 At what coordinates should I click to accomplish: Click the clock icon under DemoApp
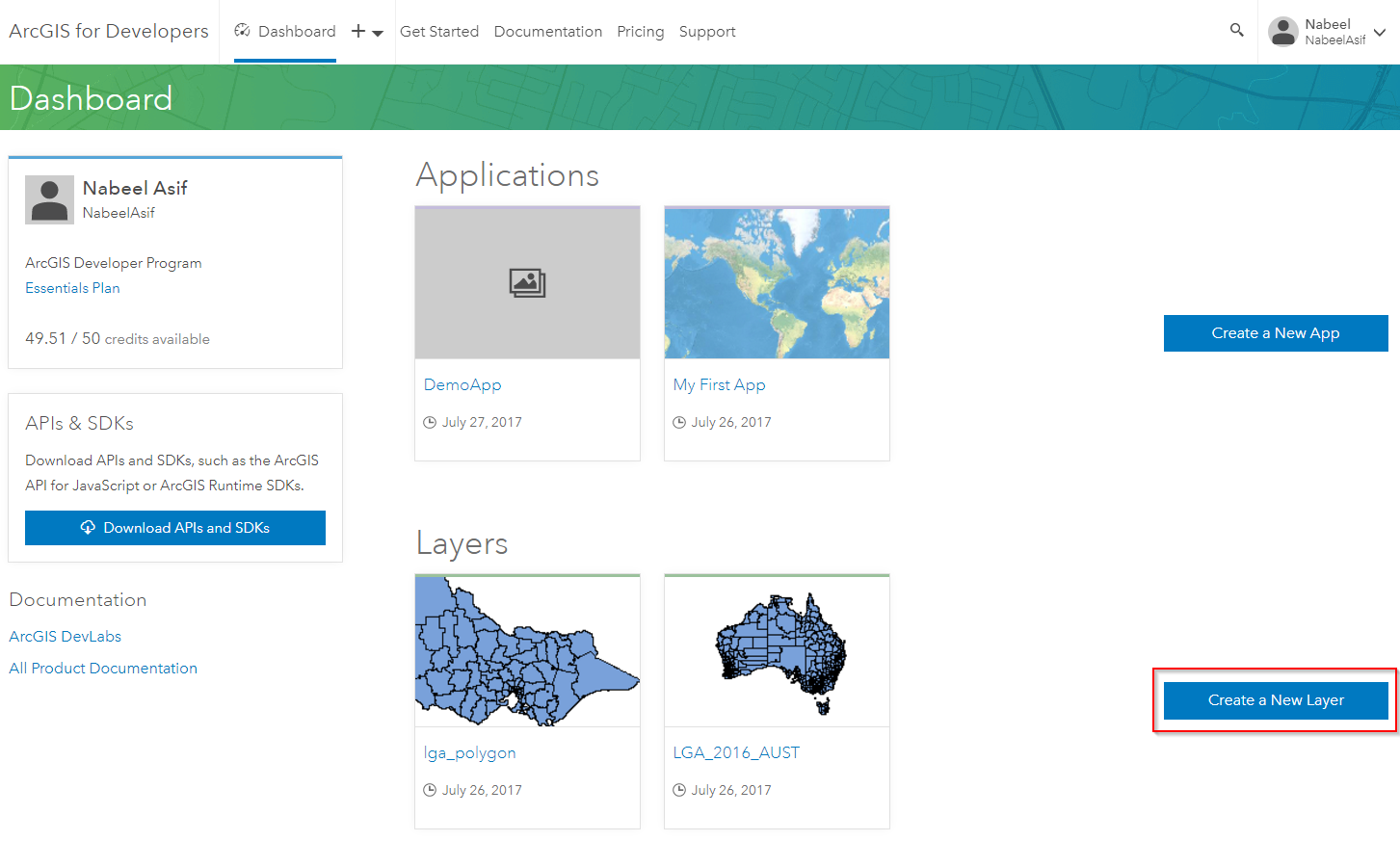[x=430, y=422]
